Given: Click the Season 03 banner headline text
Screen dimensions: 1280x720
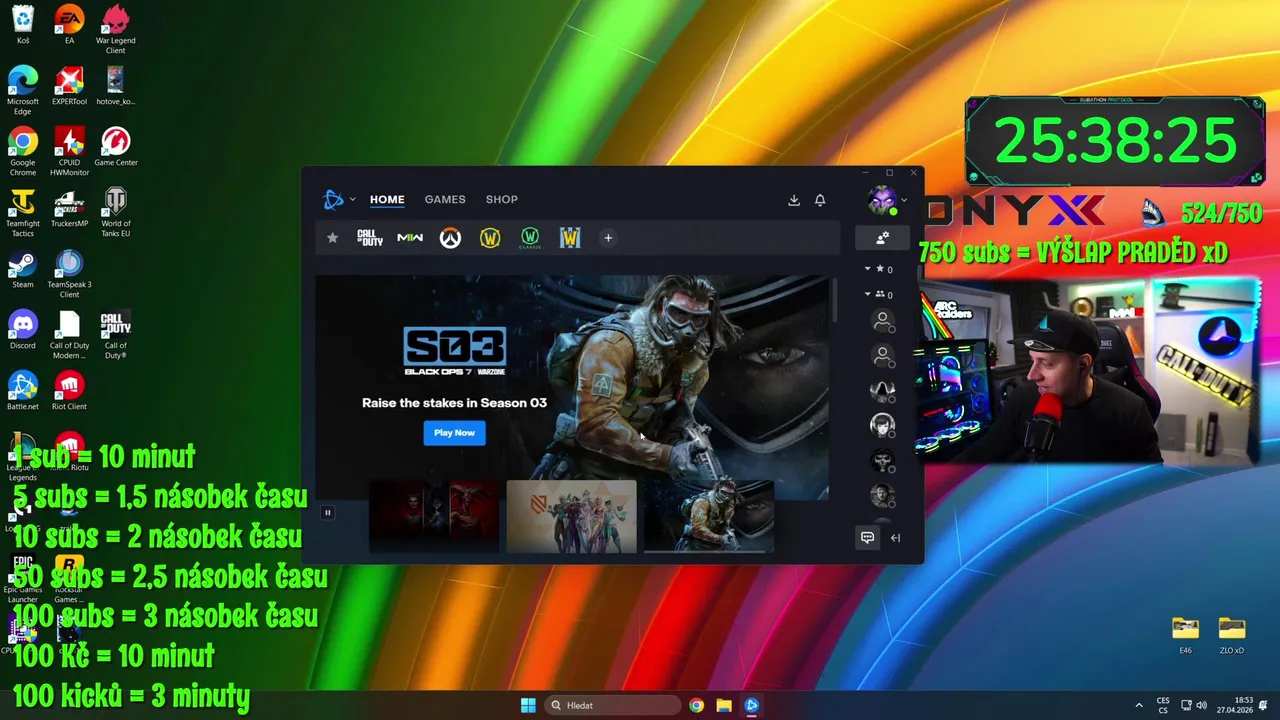Looking at the screenshot, I should tap(454, 403).
